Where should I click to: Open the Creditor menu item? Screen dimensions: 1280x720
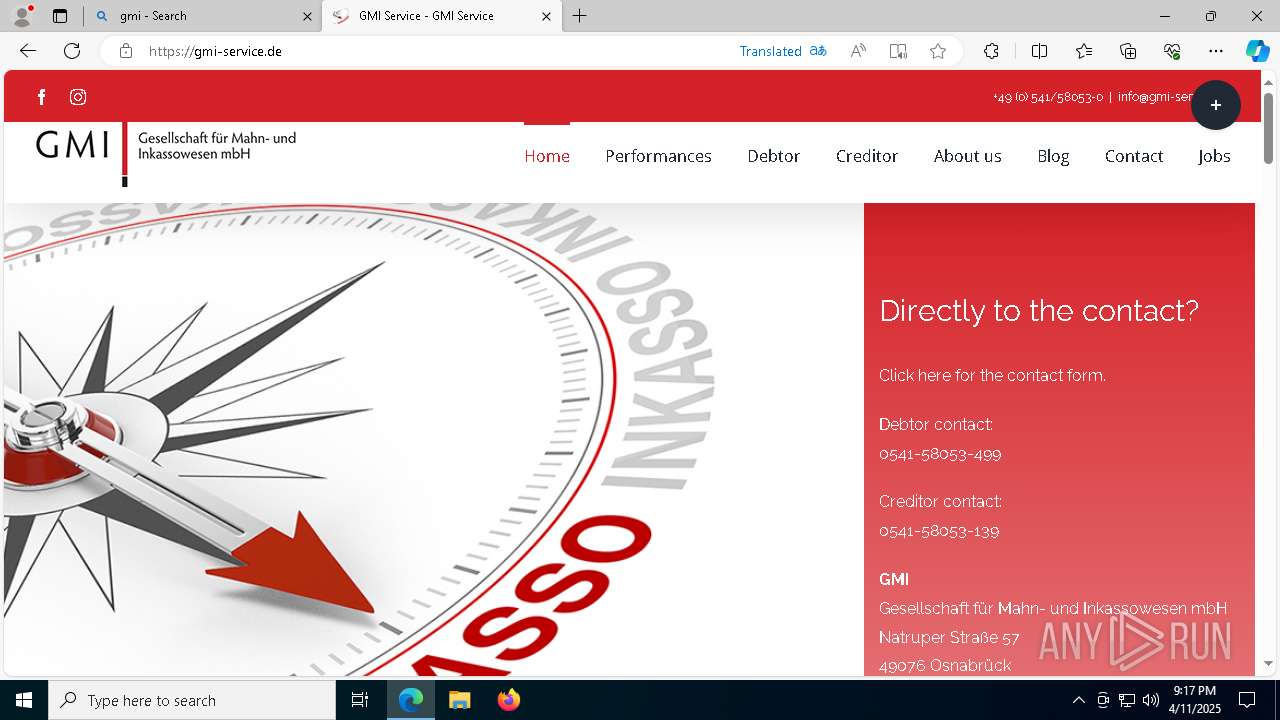click(867, 156)
